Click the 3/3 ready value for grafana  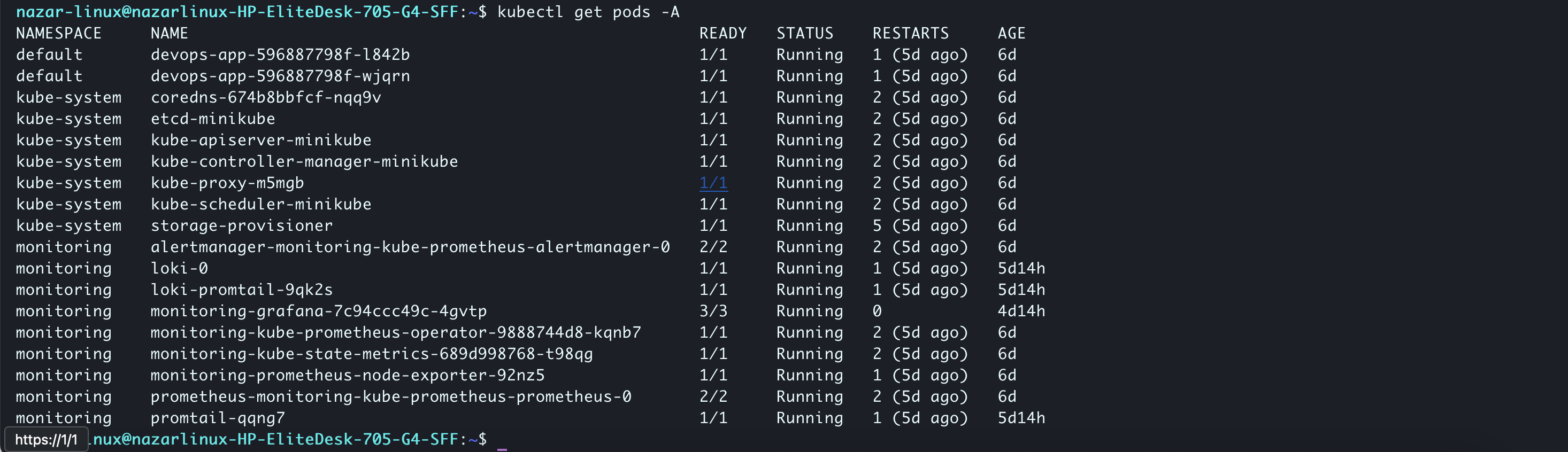coord(713,311)
